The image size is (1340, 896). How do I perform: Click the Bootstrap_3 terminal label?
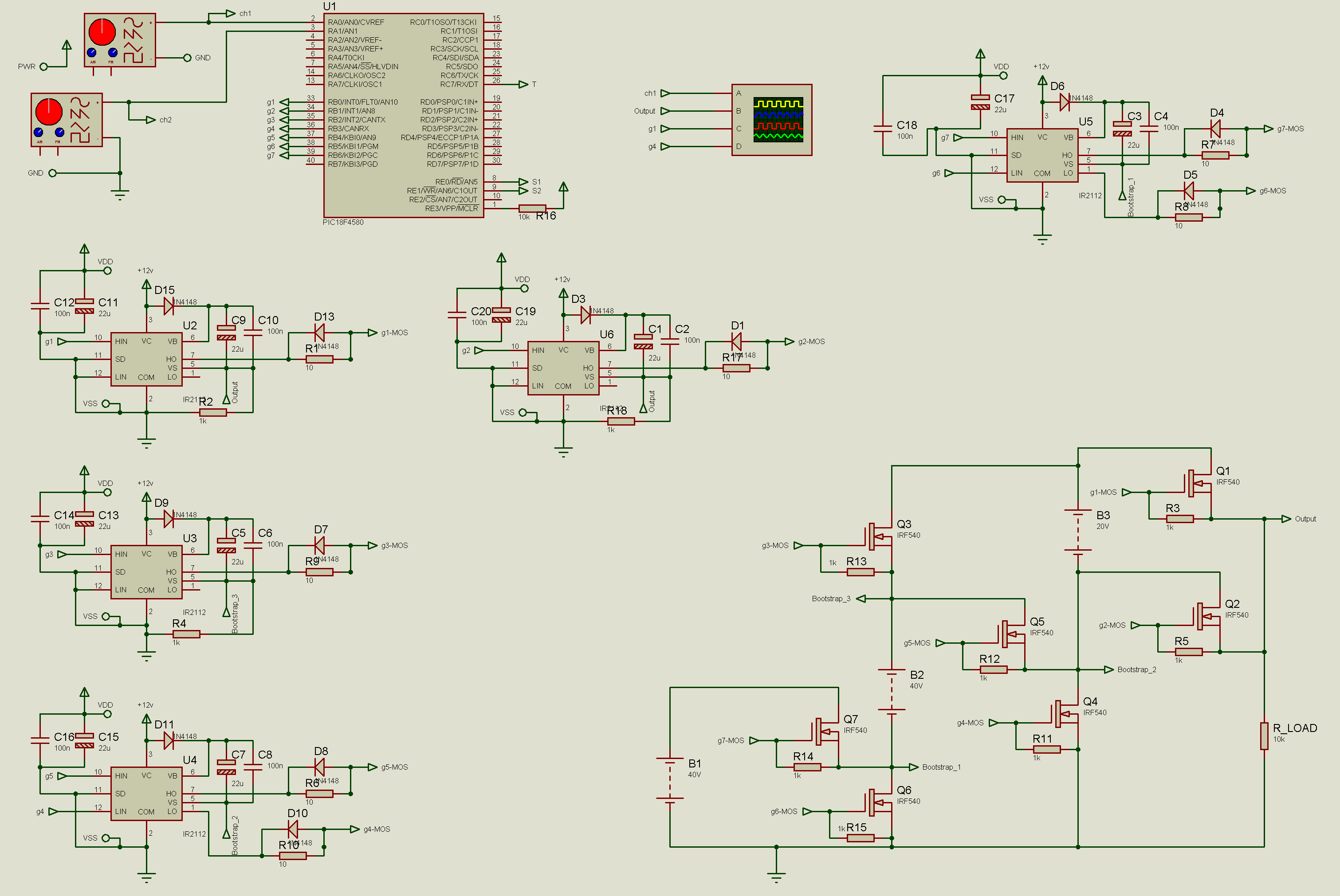832,598
